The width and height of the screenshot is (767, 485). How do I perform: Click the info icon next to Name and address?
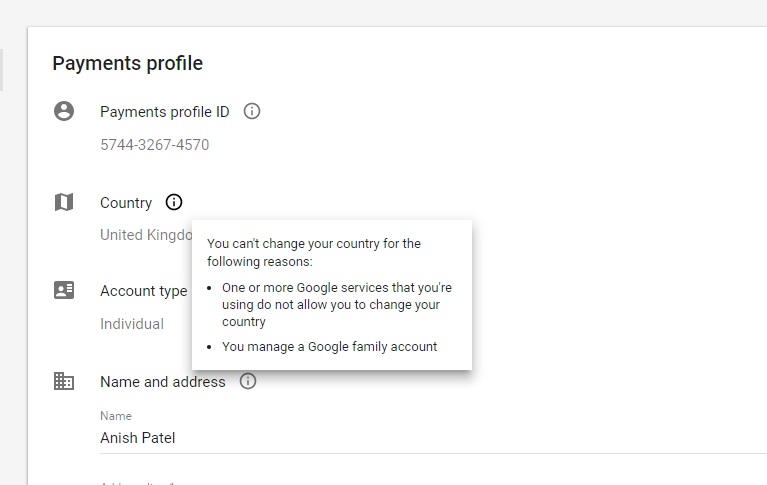[248, 381]
